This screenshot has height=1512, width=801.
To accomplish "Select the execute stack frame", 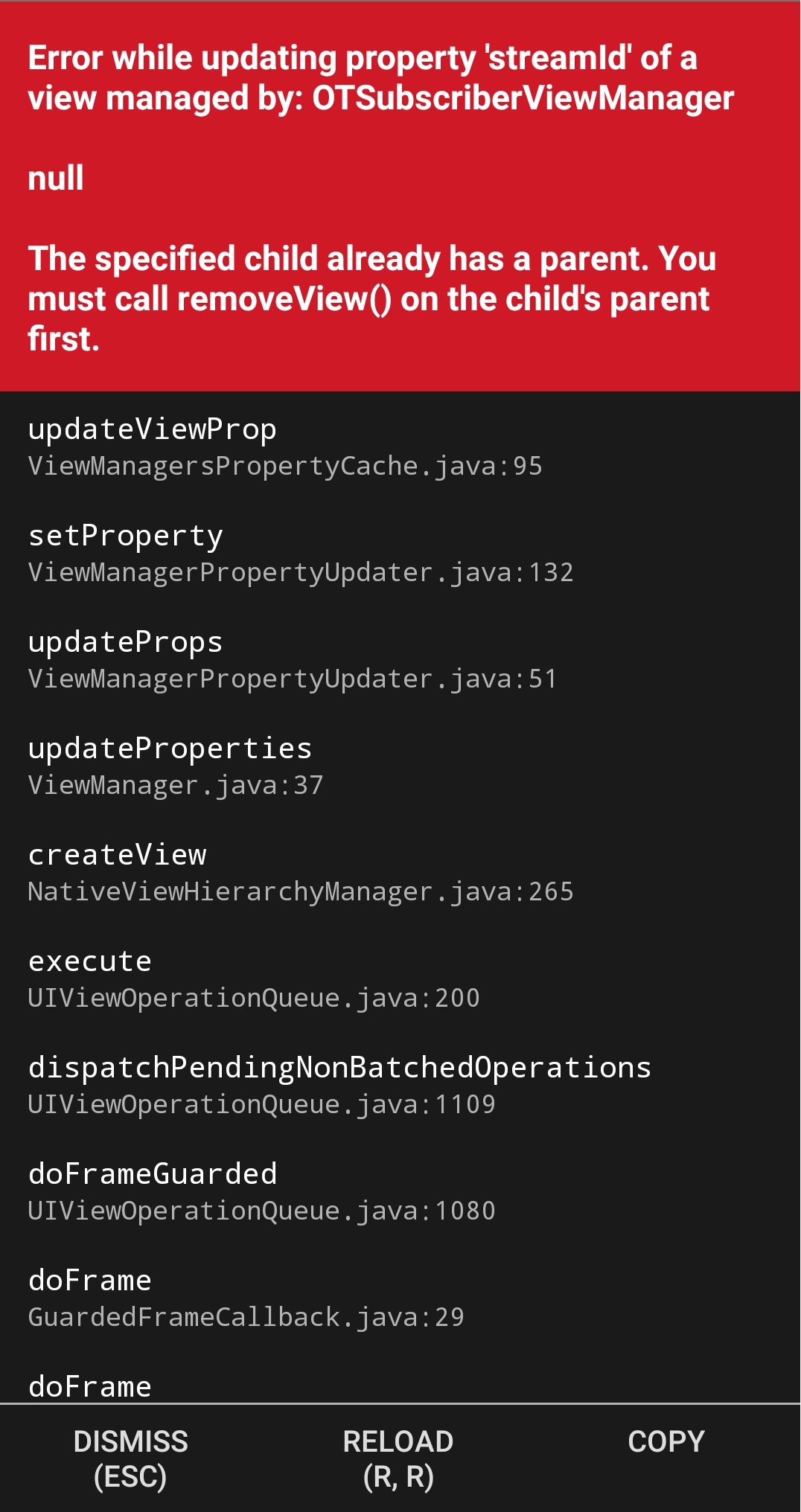I will point(89,960).
